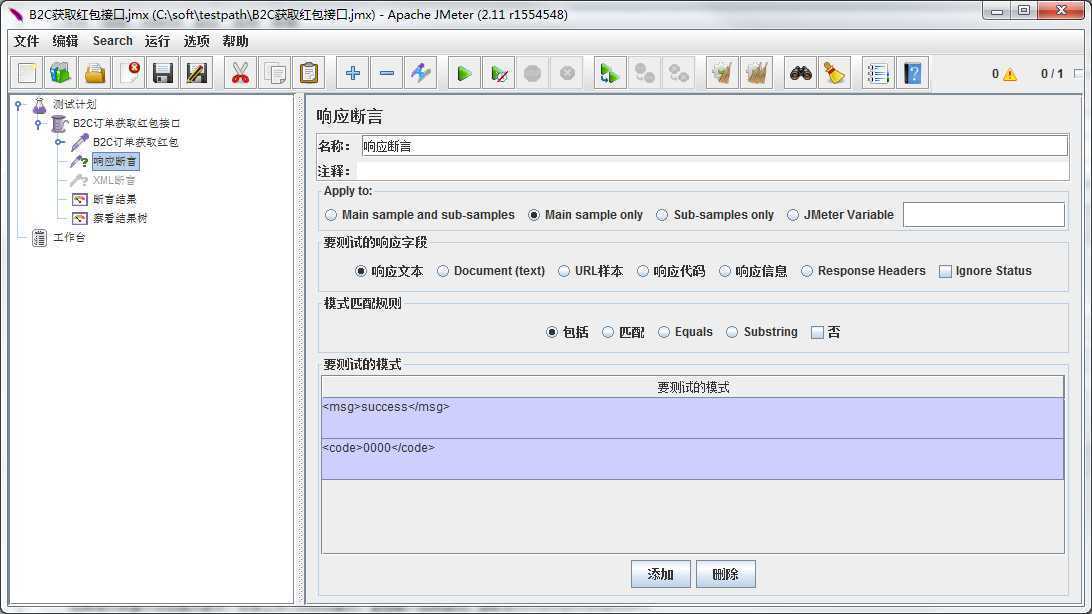Click the Clear results broom icon
The width and height of the screenshot is (1092, 614).
point(722,73)
